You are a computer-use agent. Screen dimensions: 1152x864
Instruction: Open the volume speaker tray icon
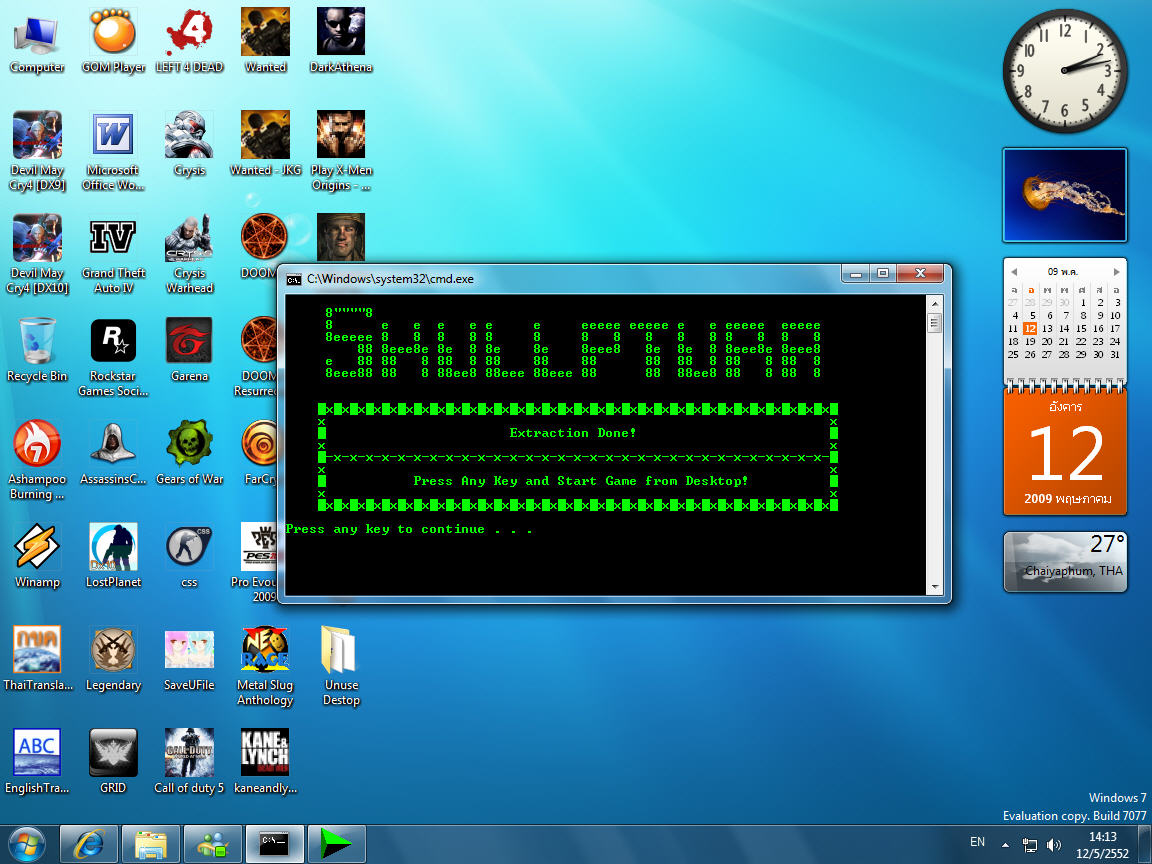coord(1054,845)
